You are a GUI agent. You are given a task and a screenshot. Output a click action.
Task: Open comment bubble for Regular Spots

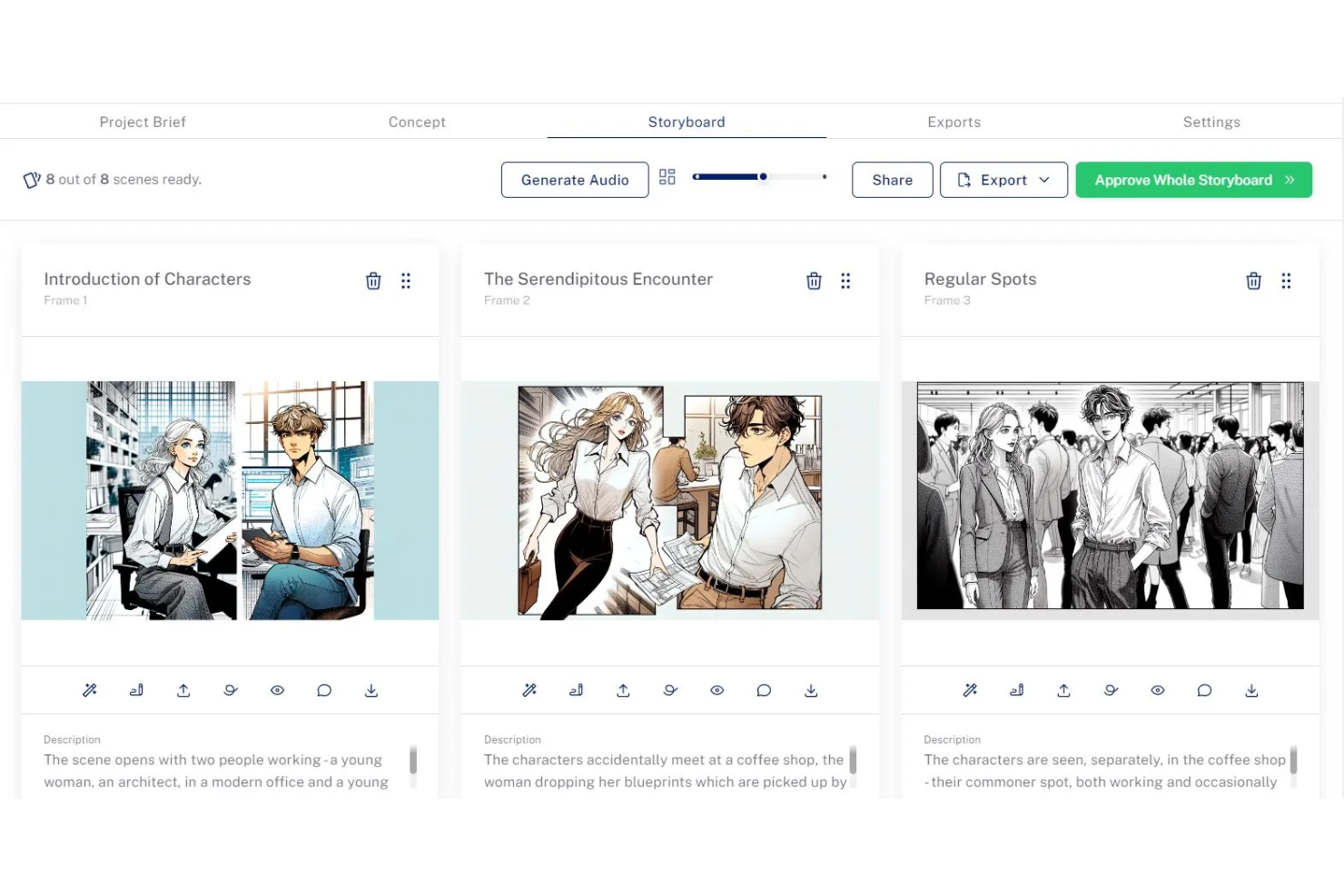[x=1204, y=691]
